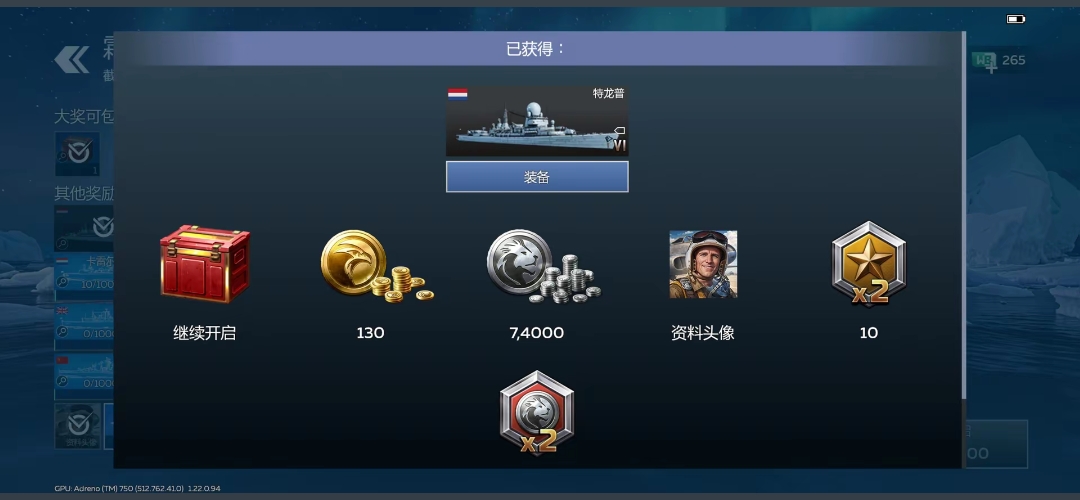The height and width of the screenshot is (500, 1080).
Task: Click the red crate to continue opening
Action: click(x=205, y=264)
